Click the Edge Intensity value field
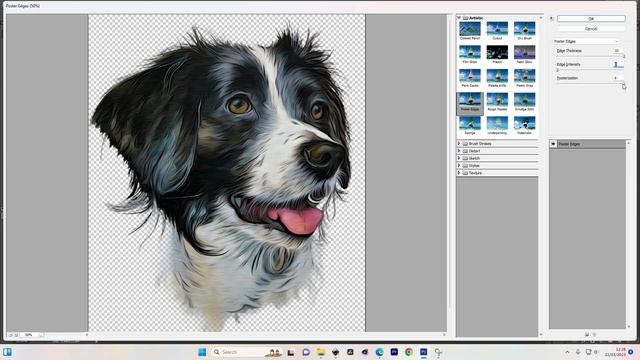 [x=618, y=64]
